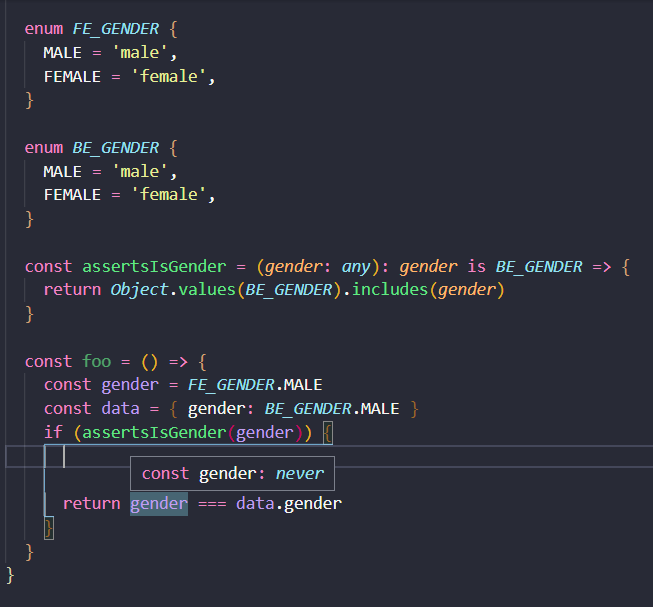This screenshot has width=653, height=607.
Task: Click BE_GENDER inside Object.values parentheses
Action: tap(289, 290)
